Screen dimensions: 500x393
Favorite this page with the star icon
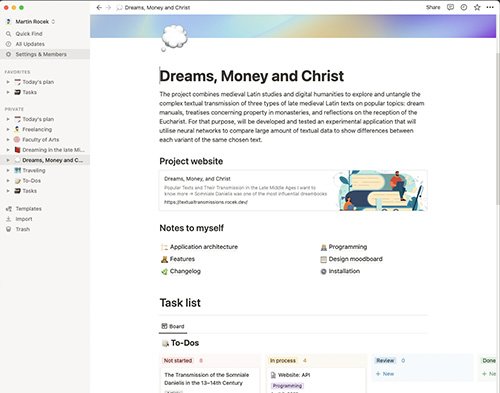pos(477,7)
